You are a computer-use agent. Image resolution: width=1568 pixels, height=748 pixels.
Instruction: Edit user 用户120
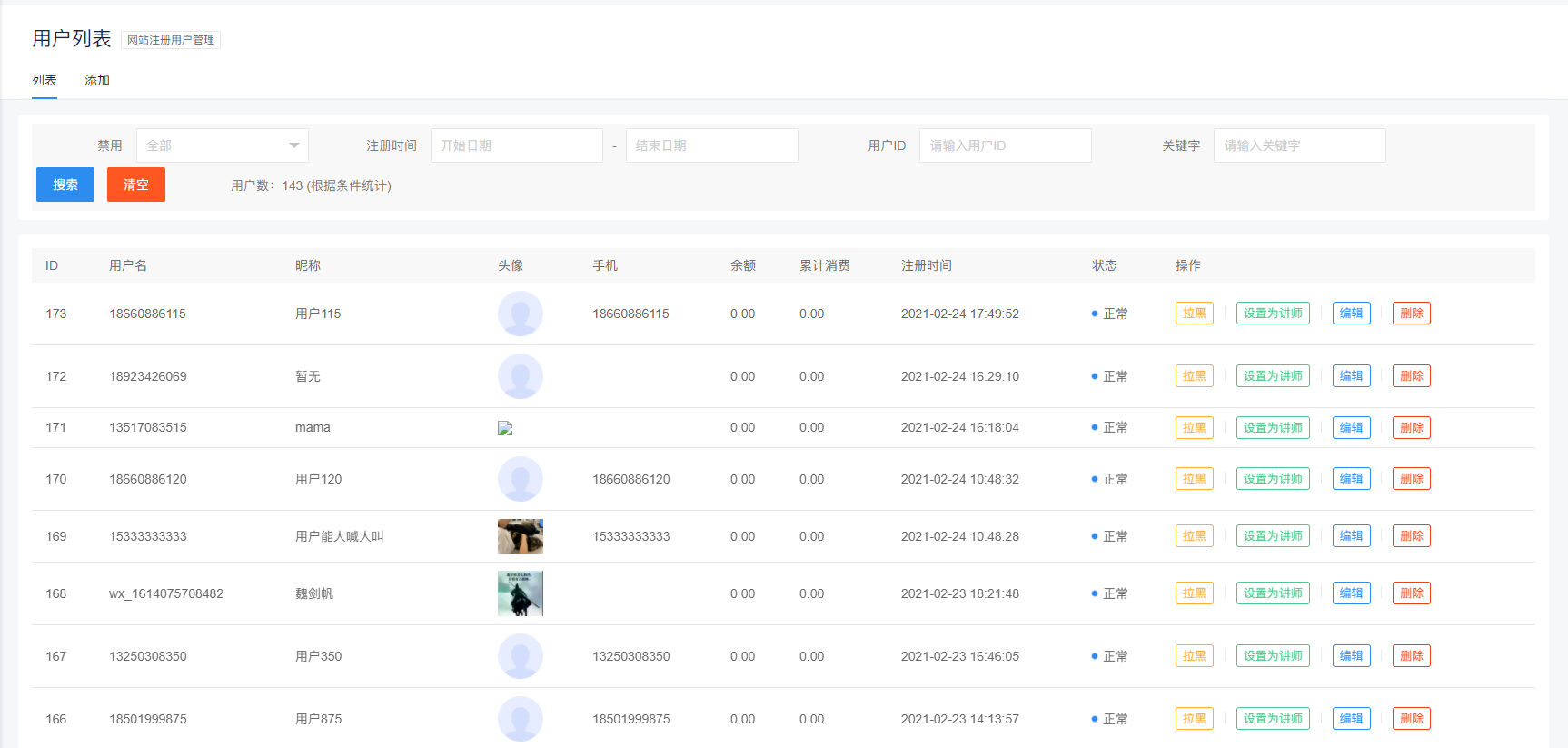coord(1352,479)
